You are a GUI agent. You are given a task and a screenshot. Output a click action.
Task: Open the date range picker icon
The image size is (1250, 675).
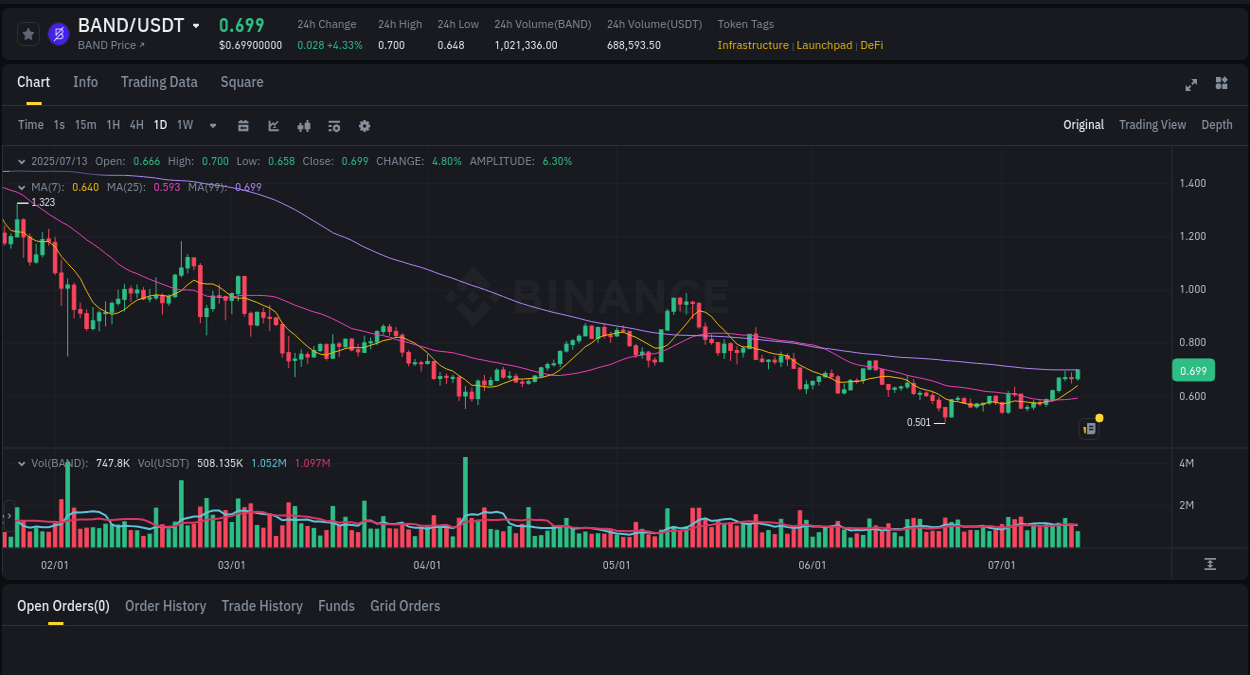(243, 125)
